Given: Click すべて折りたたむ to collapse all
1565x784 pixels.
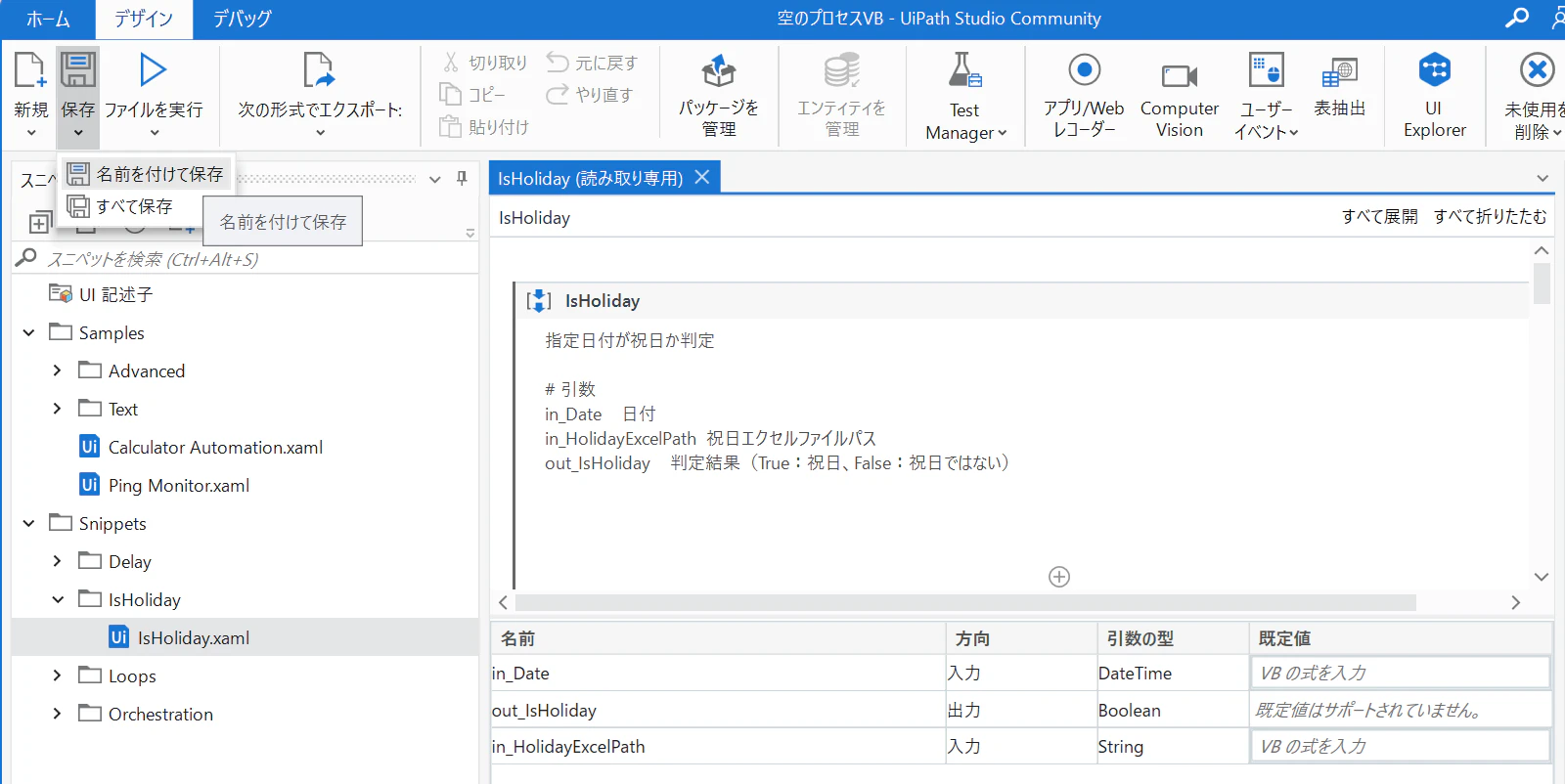Looking at the screenshot, I should tap(1491, 216).
